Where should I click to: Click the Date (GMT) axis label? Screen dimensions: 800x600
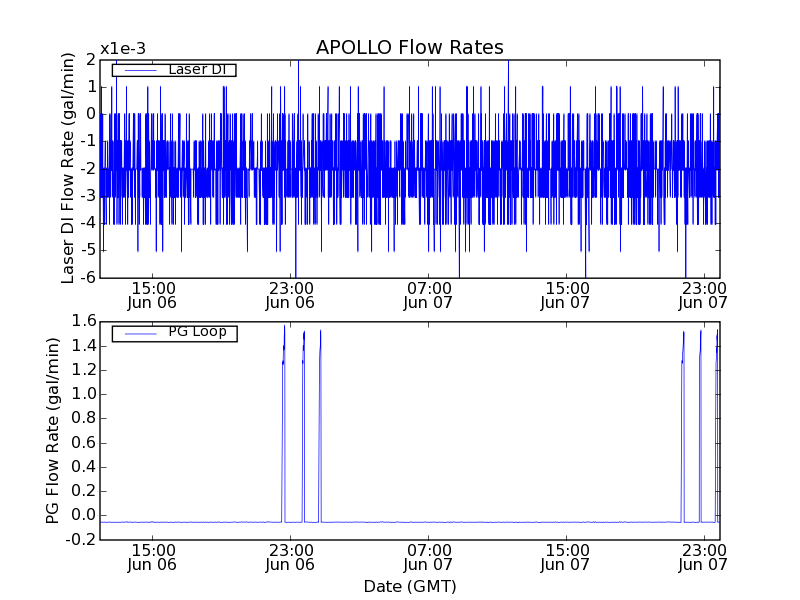(410, 586)
